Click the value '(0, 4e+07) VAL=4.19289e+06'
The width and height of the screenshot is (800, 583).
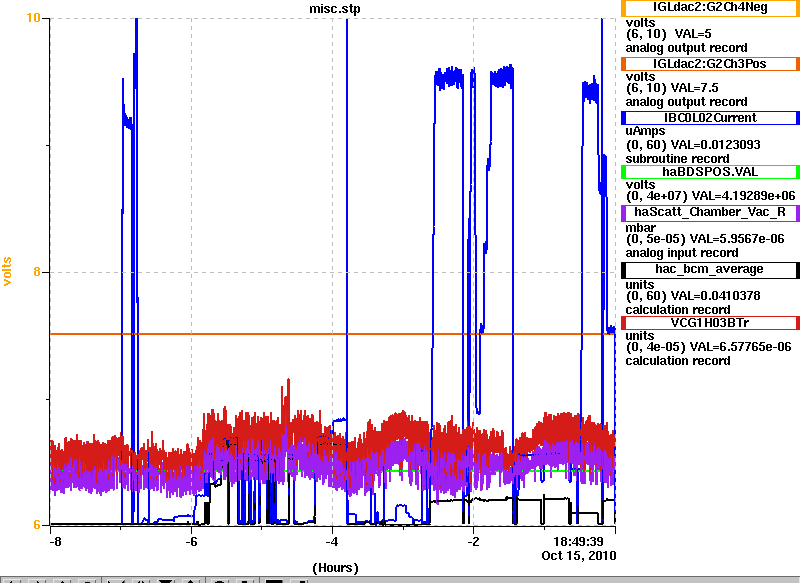click(710, 196)
